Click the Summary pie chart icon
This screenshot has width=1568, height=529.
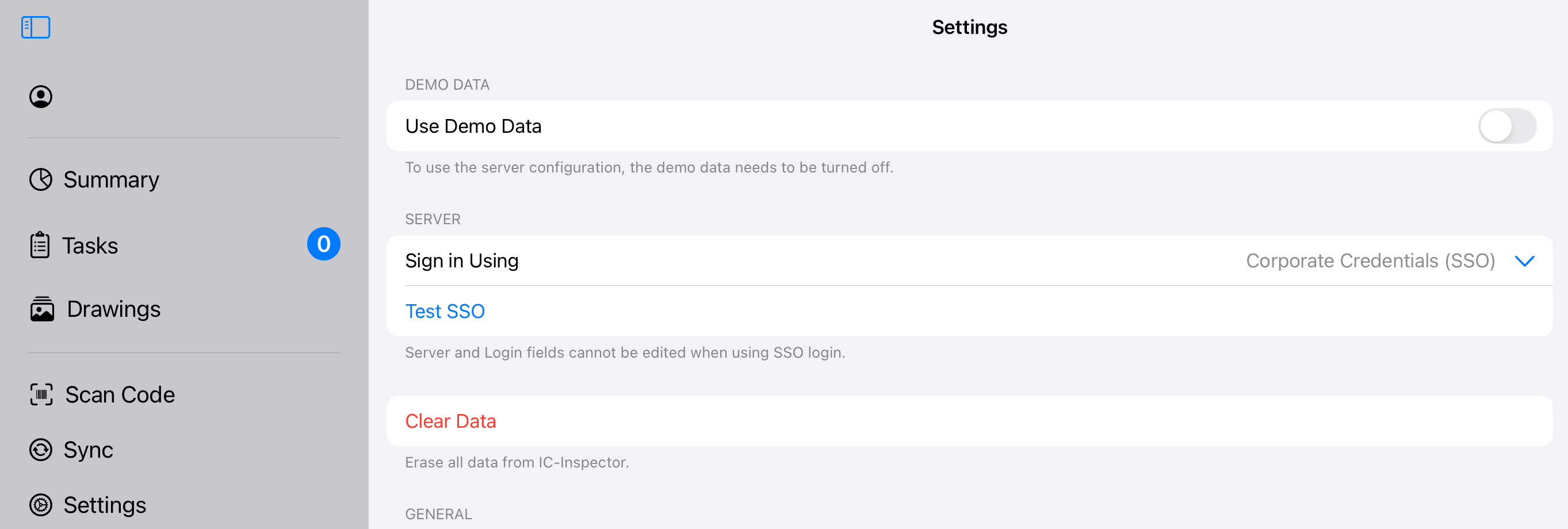click(41, 179)
